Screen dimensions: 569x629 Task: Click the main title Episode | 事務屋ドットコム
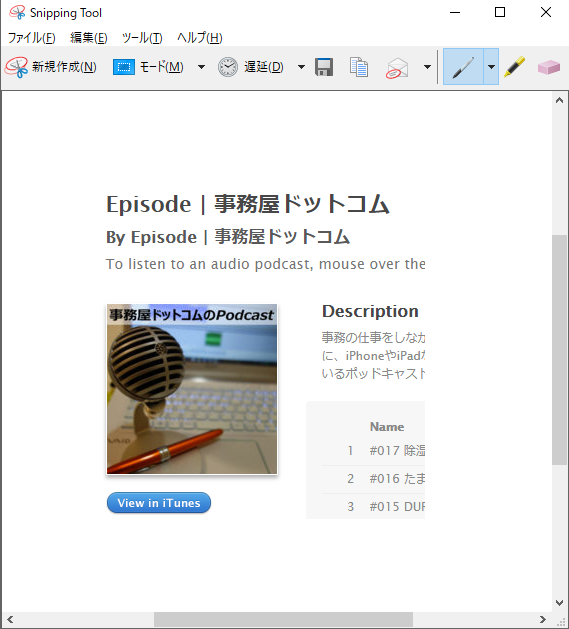(x=248, y=204)
